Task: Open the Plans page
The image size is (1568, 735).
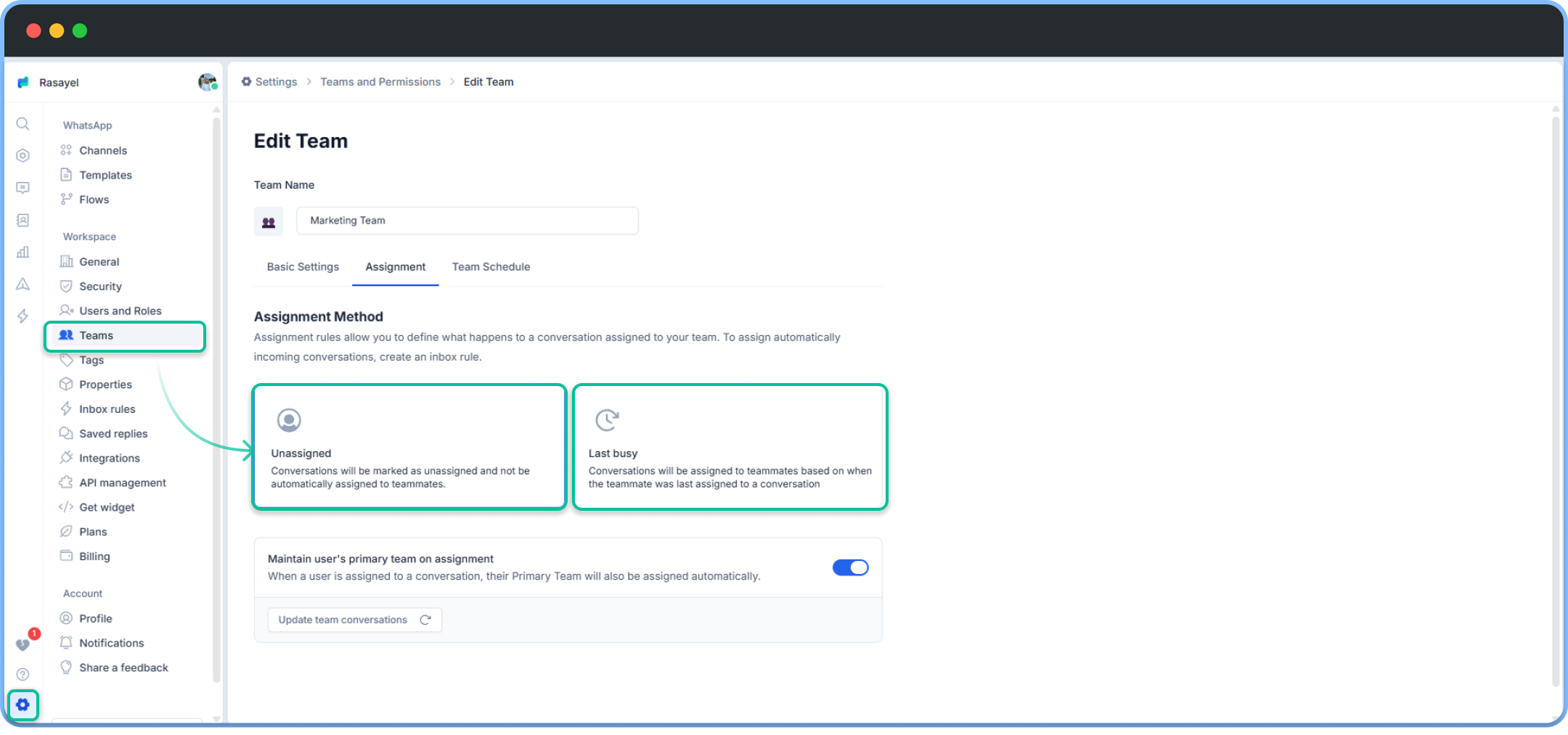Action: tap(93, 532)
